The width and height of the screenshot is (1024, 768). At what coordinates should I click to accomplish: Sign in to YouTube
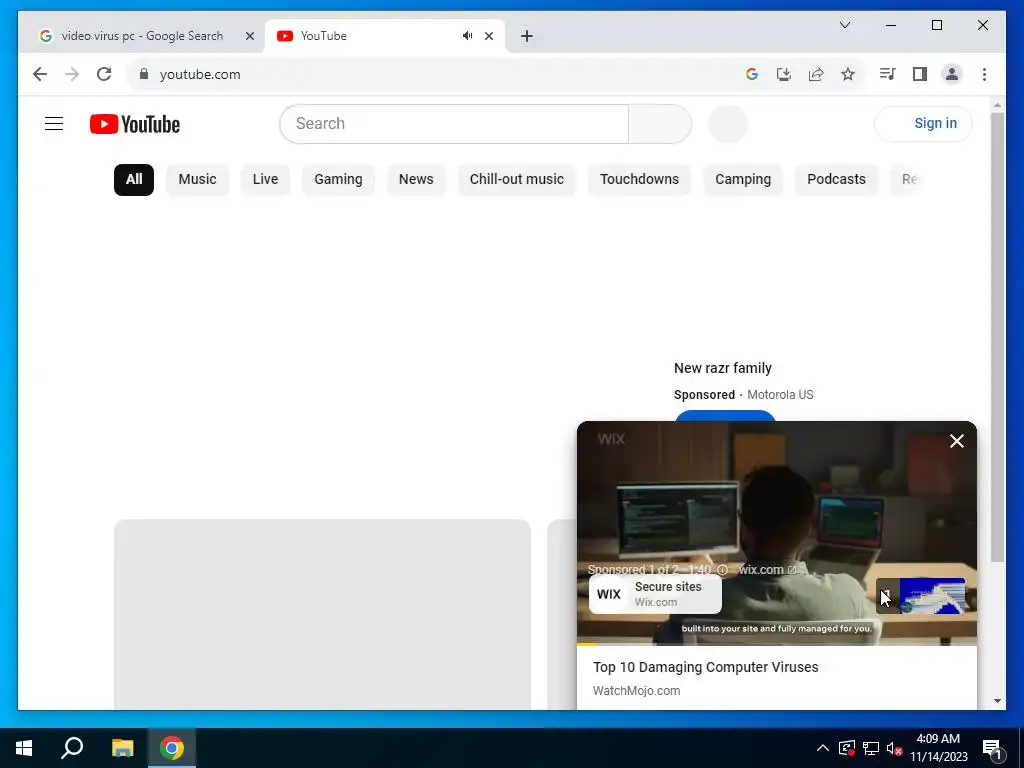pos(923,123)
